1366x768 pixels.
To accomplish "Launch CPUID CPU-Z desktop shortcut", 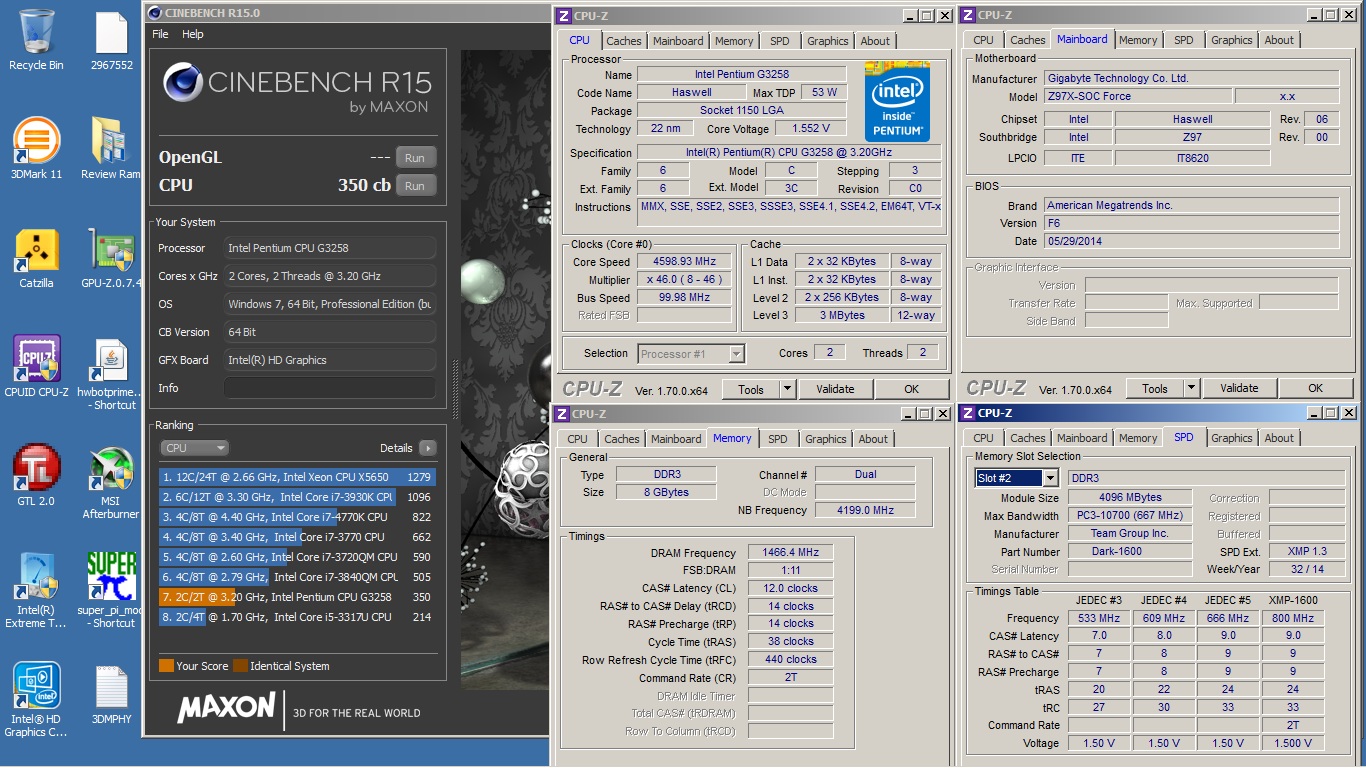I will pyautogui.click(x=36, y=366).
